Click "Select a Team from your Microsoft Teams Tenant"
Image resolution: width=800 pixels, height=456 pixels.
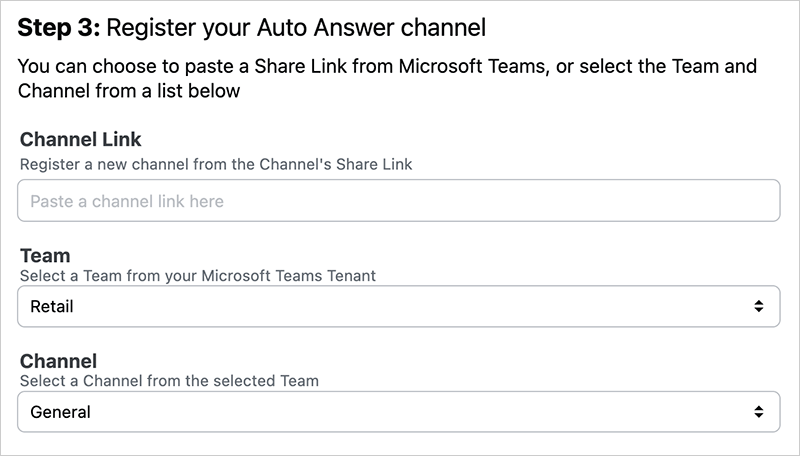click(198, 275)
